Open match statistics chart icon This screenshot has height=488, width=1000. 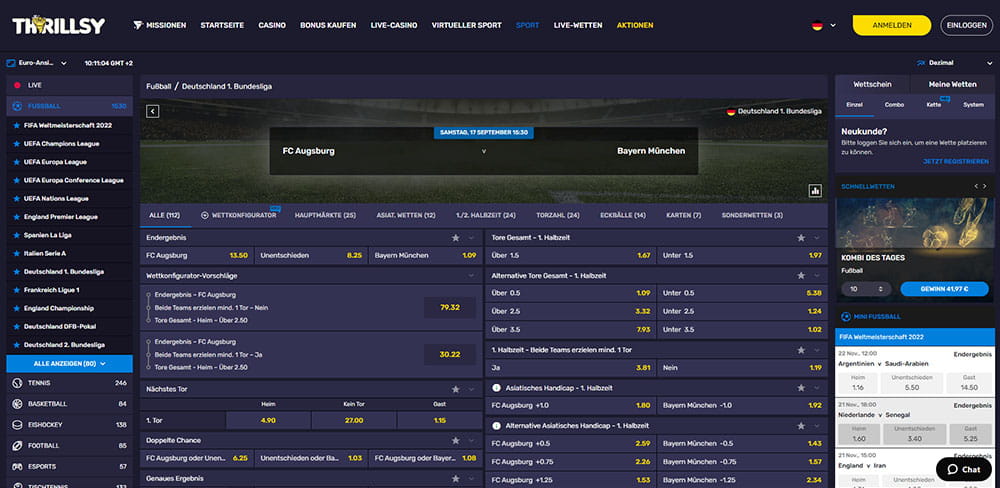pos(814,190)
